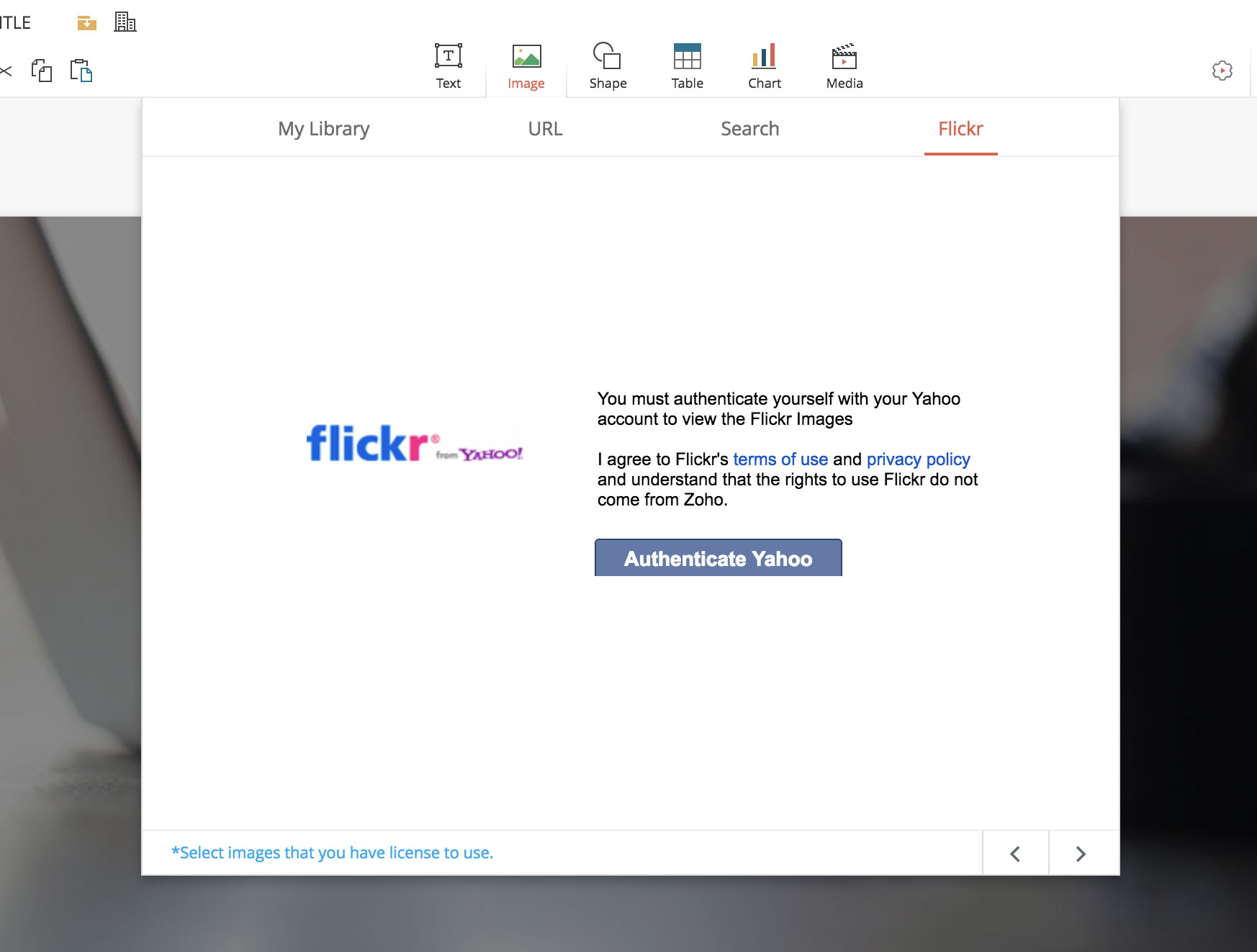Open the Shape insert tool

click(x=608, y=66)
